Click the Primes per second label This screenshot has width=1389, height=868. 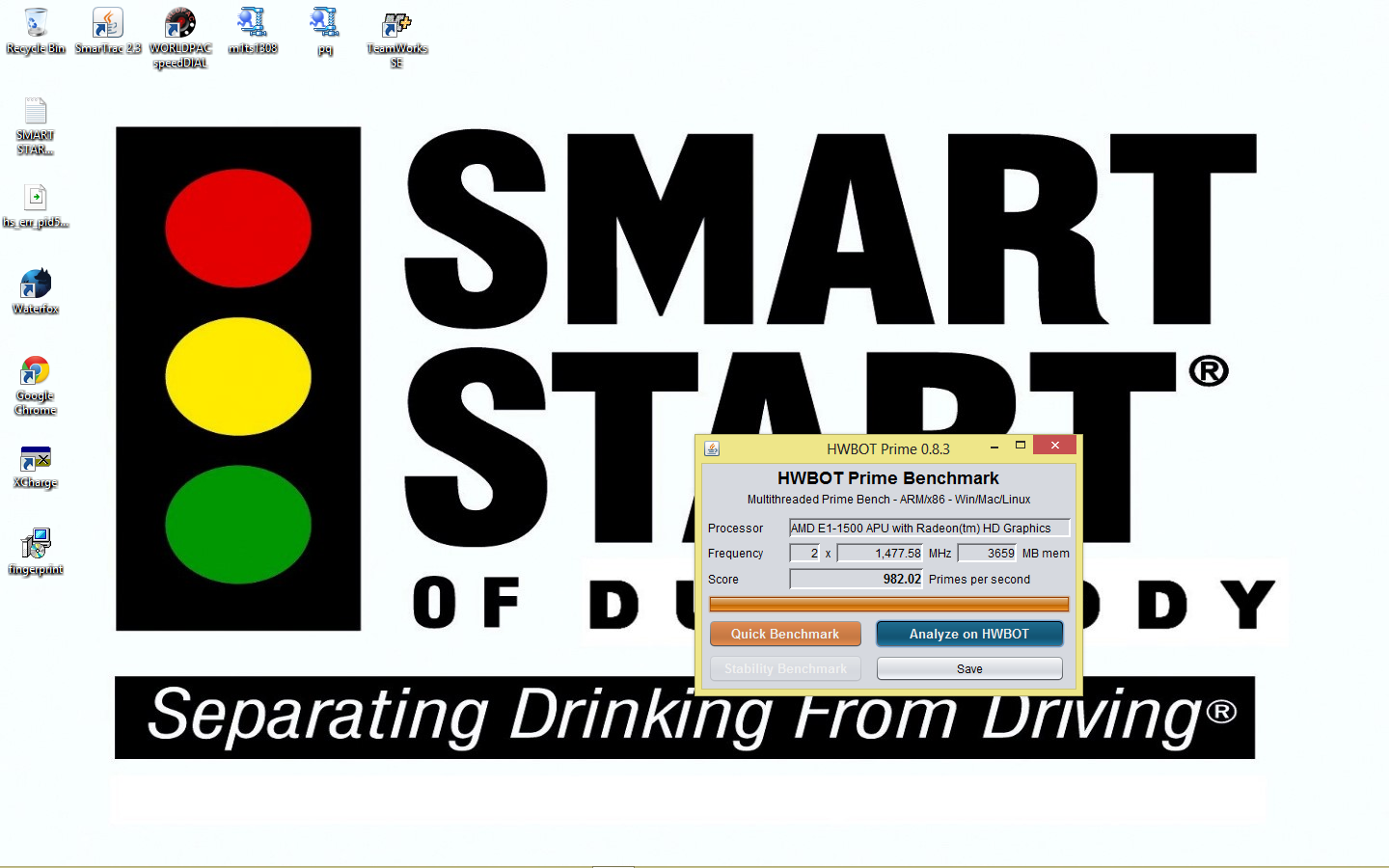[979, 580]
